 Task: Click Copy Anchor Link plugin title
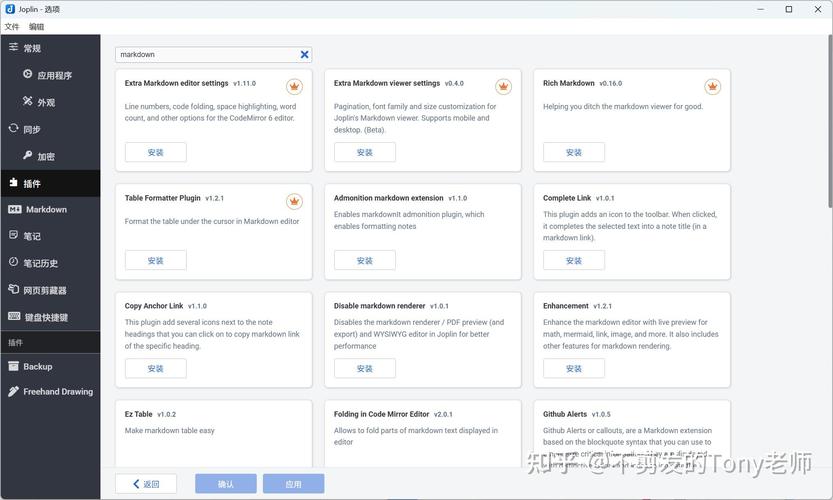pyautogui.click(x=154, y=306)
